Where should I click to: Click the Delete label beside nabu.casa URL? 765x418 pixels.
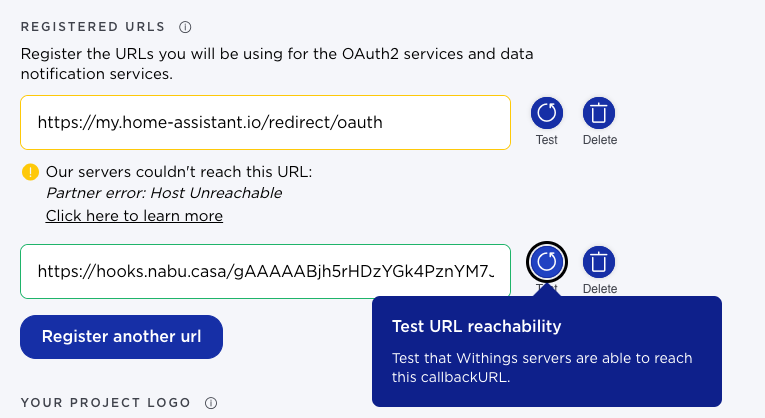pyautogui.click(x=600, y=289)
